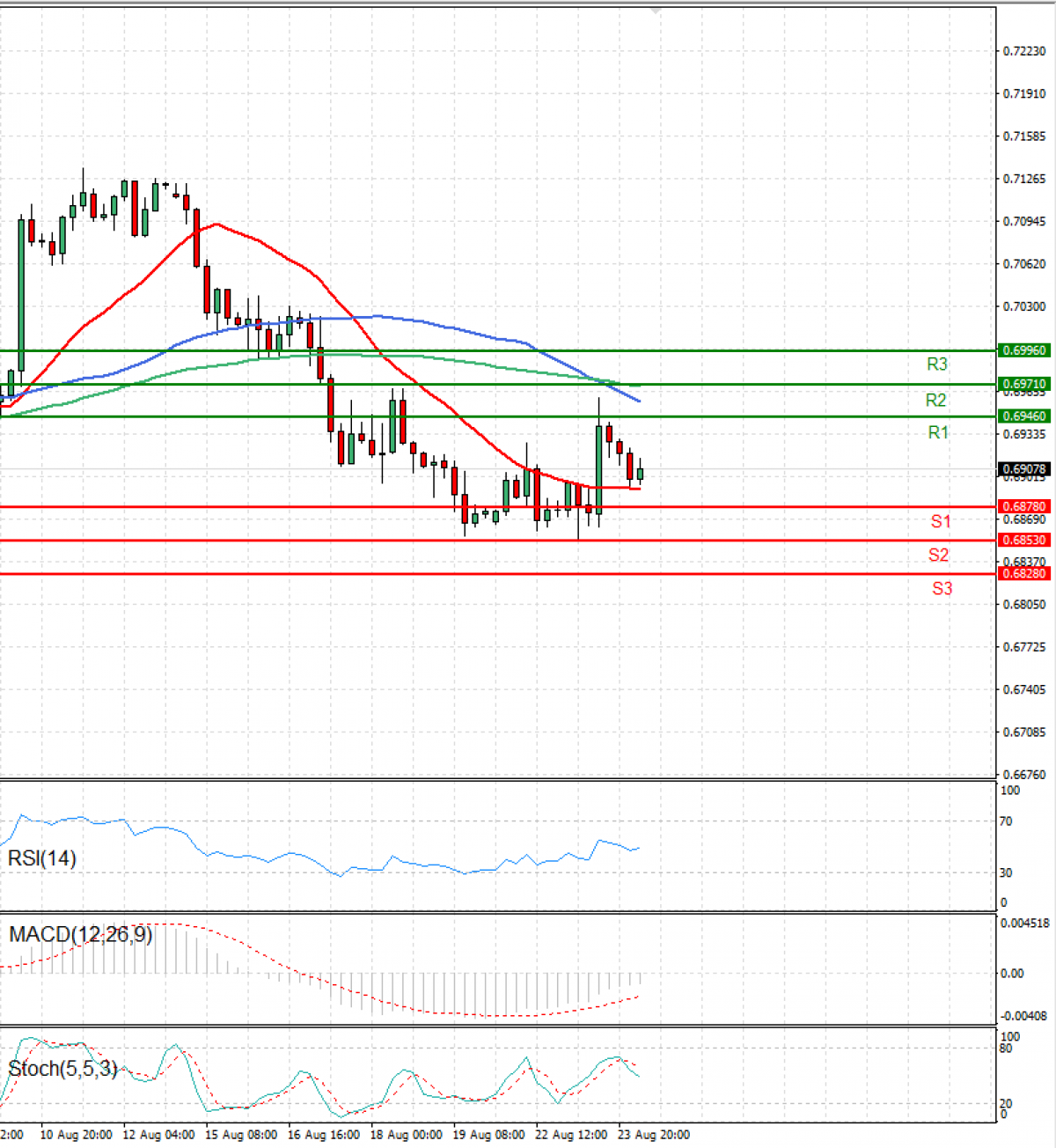
Task: Select the Stoch(5,5,3) indicator label
Action: (62, 1069)
